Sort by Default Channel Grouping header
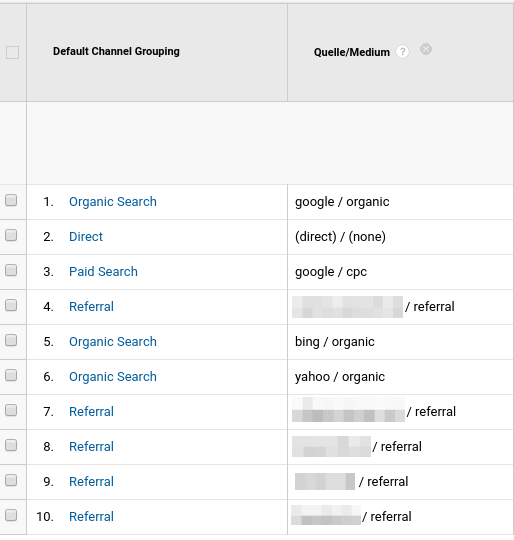This screenshot has width=514, height=540. tap(116, 51)
